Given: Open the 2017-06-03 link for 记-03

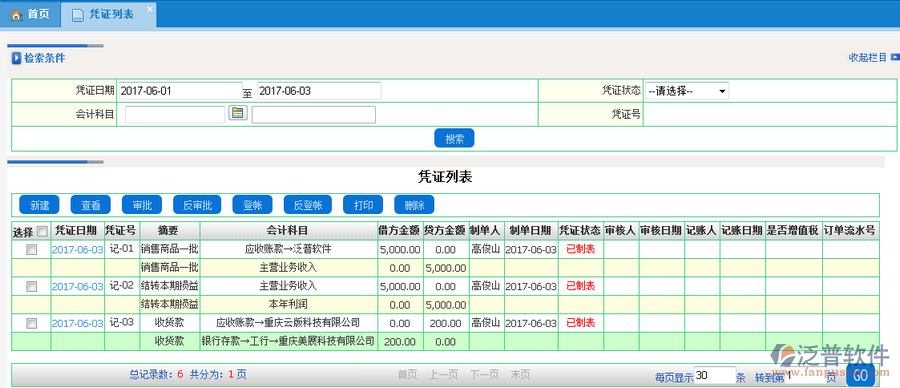Looking at the screenshot, I should (x=77, y=323).
